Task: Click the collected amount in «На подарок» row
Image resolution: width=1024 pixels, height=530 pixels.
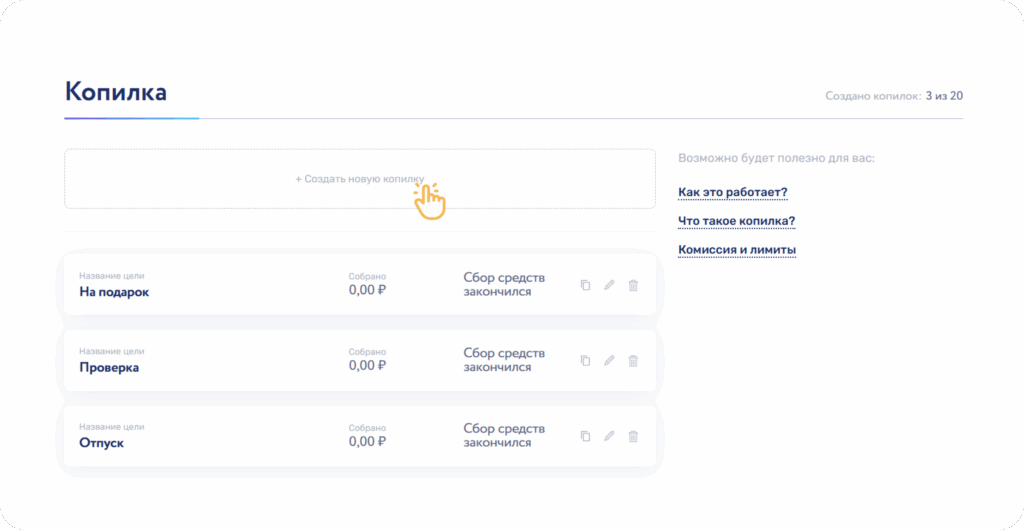Action: [367, 290]
